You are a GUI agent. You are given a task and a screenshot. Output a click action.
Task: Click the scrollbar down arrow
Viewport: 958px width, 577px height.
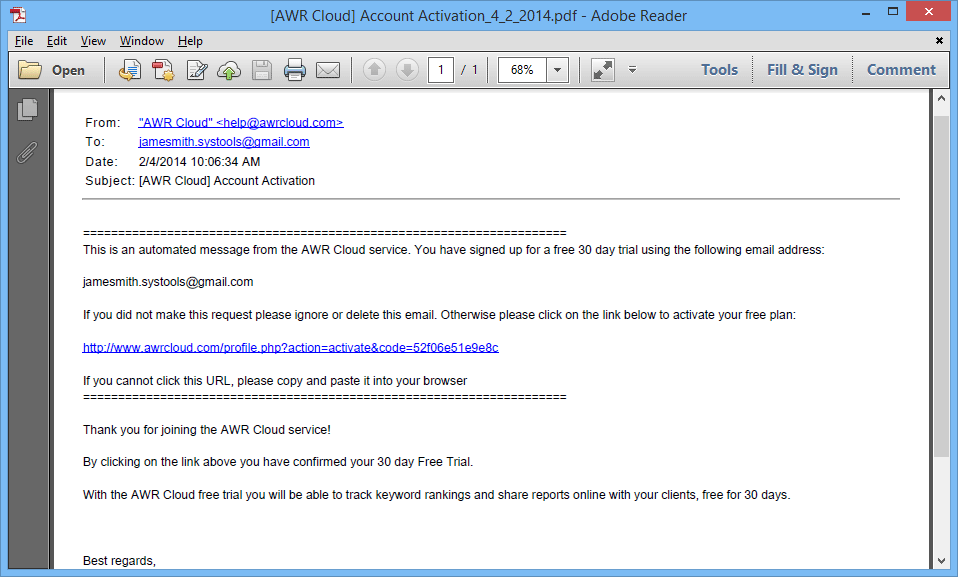(941, 560)
